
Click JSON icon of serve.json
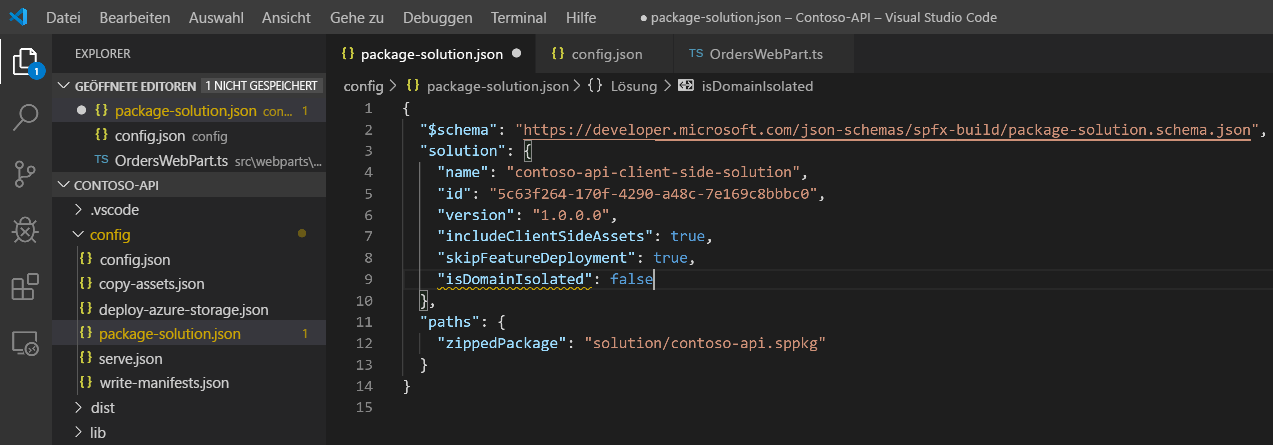pyautogui.click(x=86, y=358)
